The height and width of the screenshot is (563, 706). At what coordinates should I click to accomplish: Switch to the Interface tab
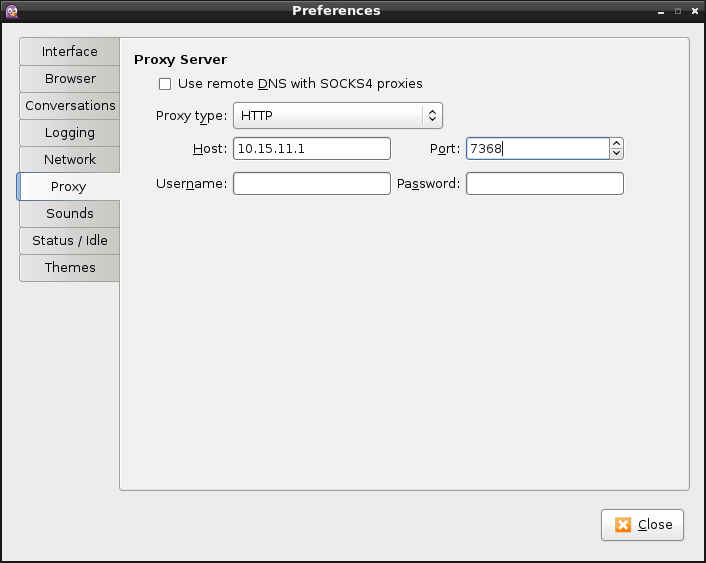point(69,51)
